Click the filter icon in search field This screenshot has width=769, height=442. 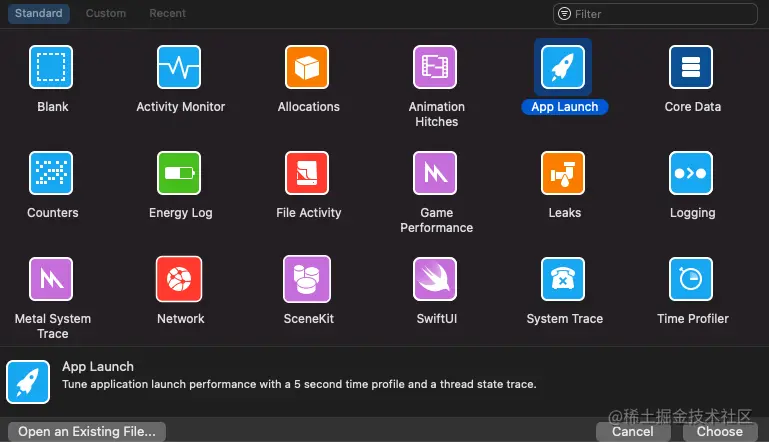564,14
